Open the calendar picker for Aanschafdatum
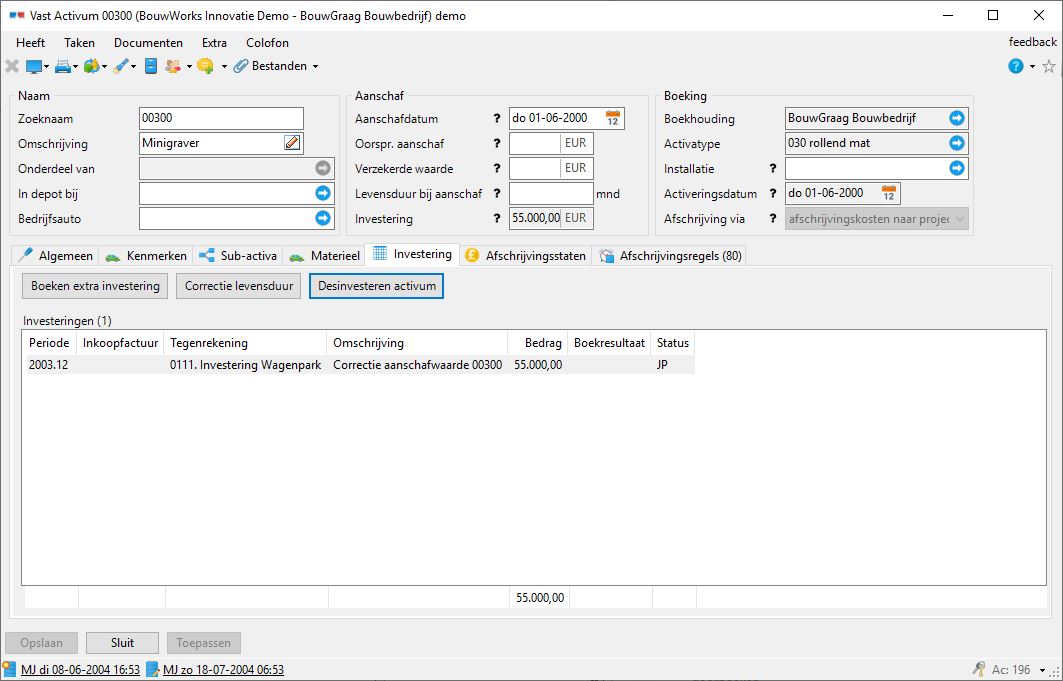Viewport: 1063px width, 681px height. click(x=613, y=118)
